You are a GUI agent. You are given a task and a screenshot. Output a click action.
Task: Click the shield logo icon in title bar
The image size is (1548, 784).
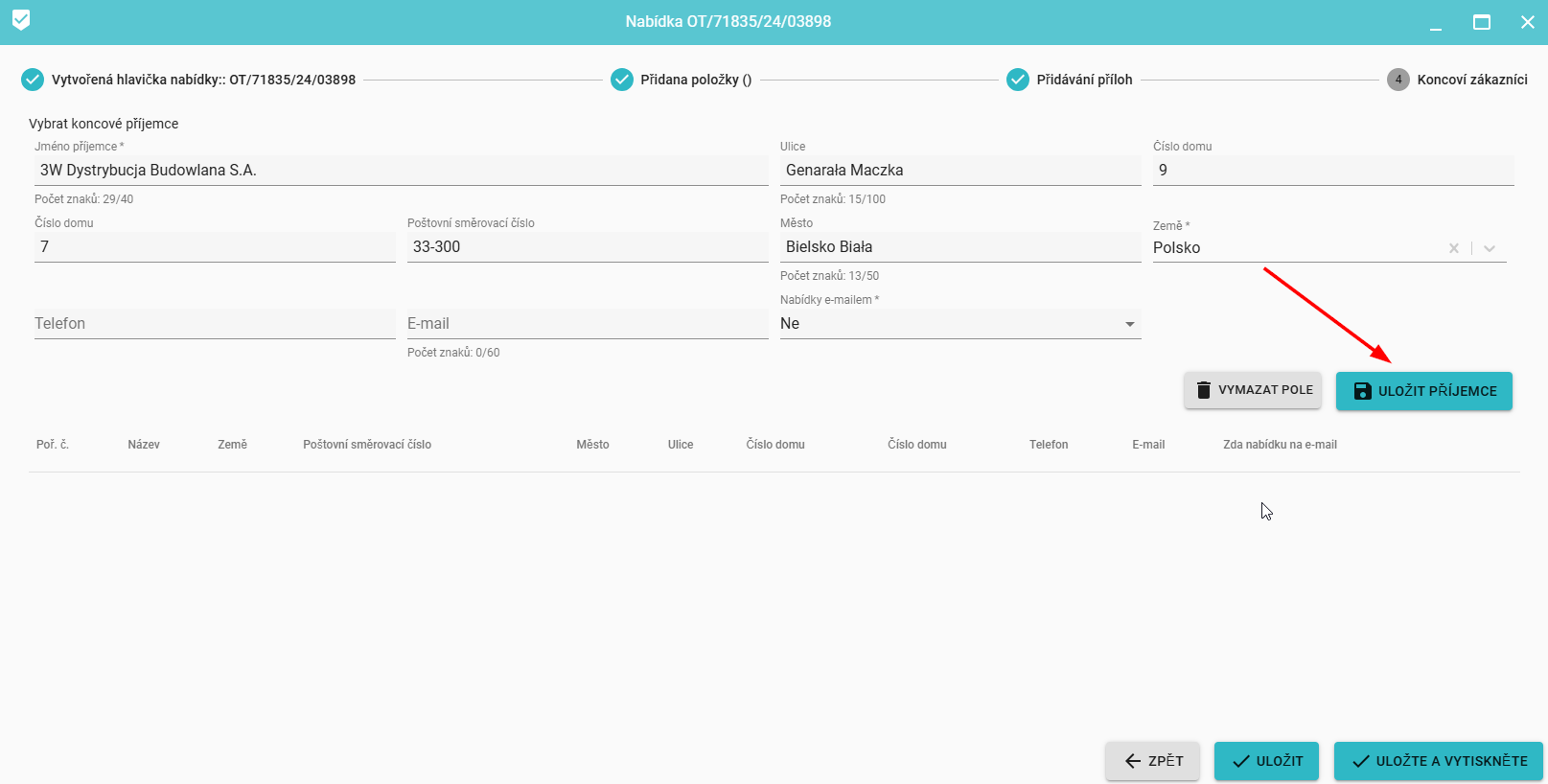tap(21, 20)
